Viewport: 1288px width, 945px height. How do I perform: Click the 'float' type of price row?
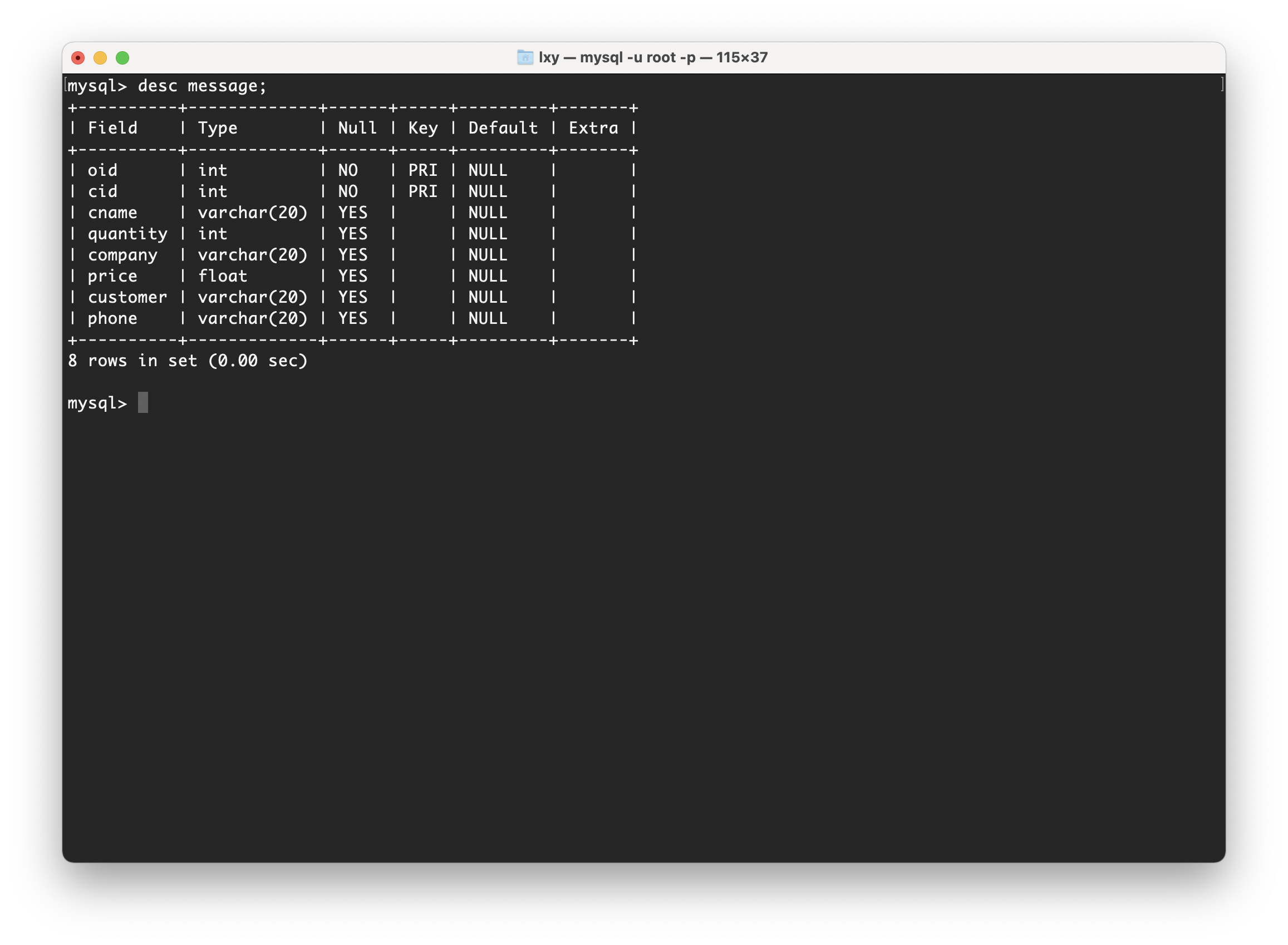[223, 276]
